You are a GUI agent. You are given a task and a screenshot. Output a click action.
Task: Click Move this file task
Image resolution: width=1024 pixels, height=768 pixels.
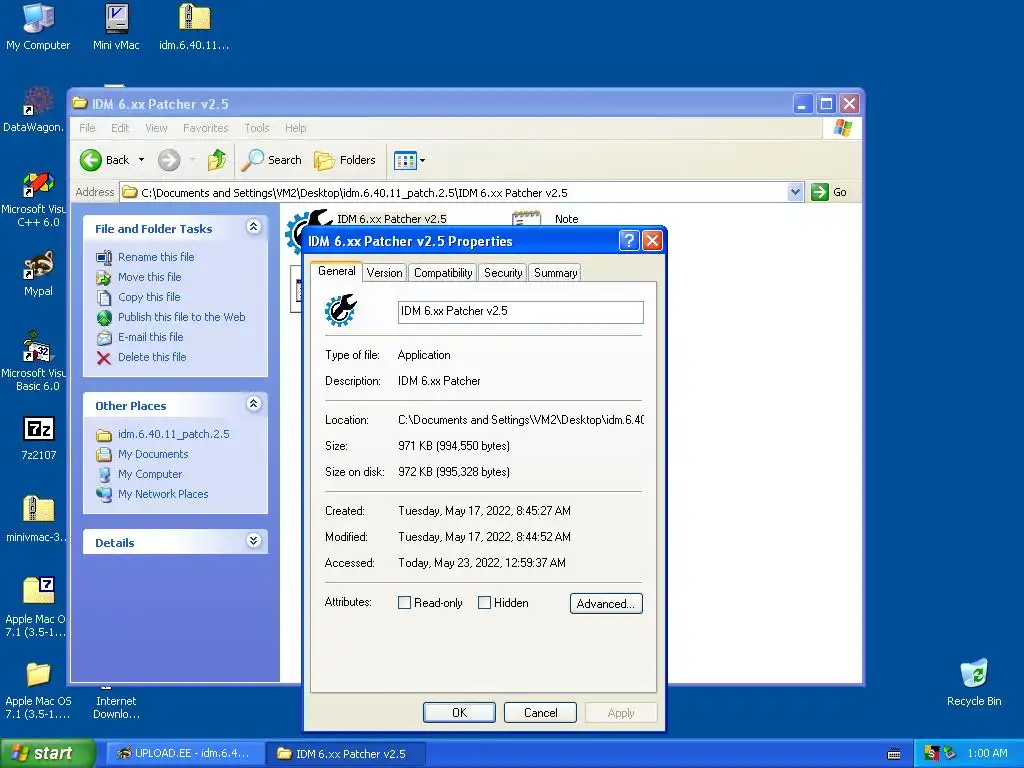[x=150, y=277]
